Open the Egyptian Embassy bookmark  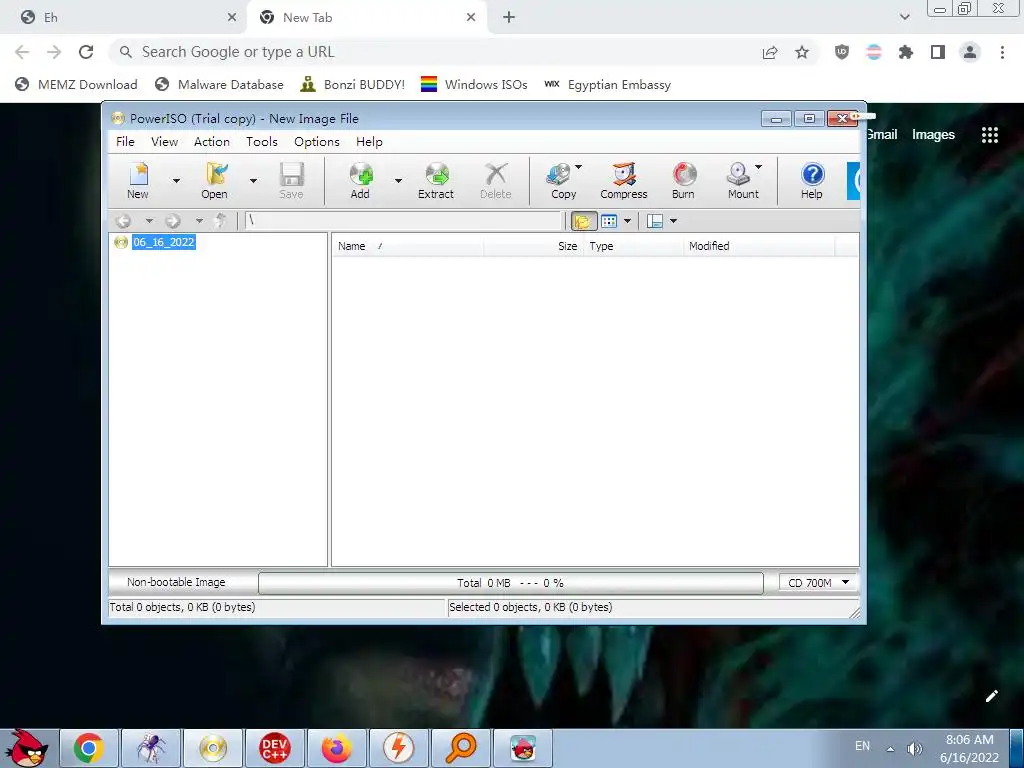[x=607, y=85]
